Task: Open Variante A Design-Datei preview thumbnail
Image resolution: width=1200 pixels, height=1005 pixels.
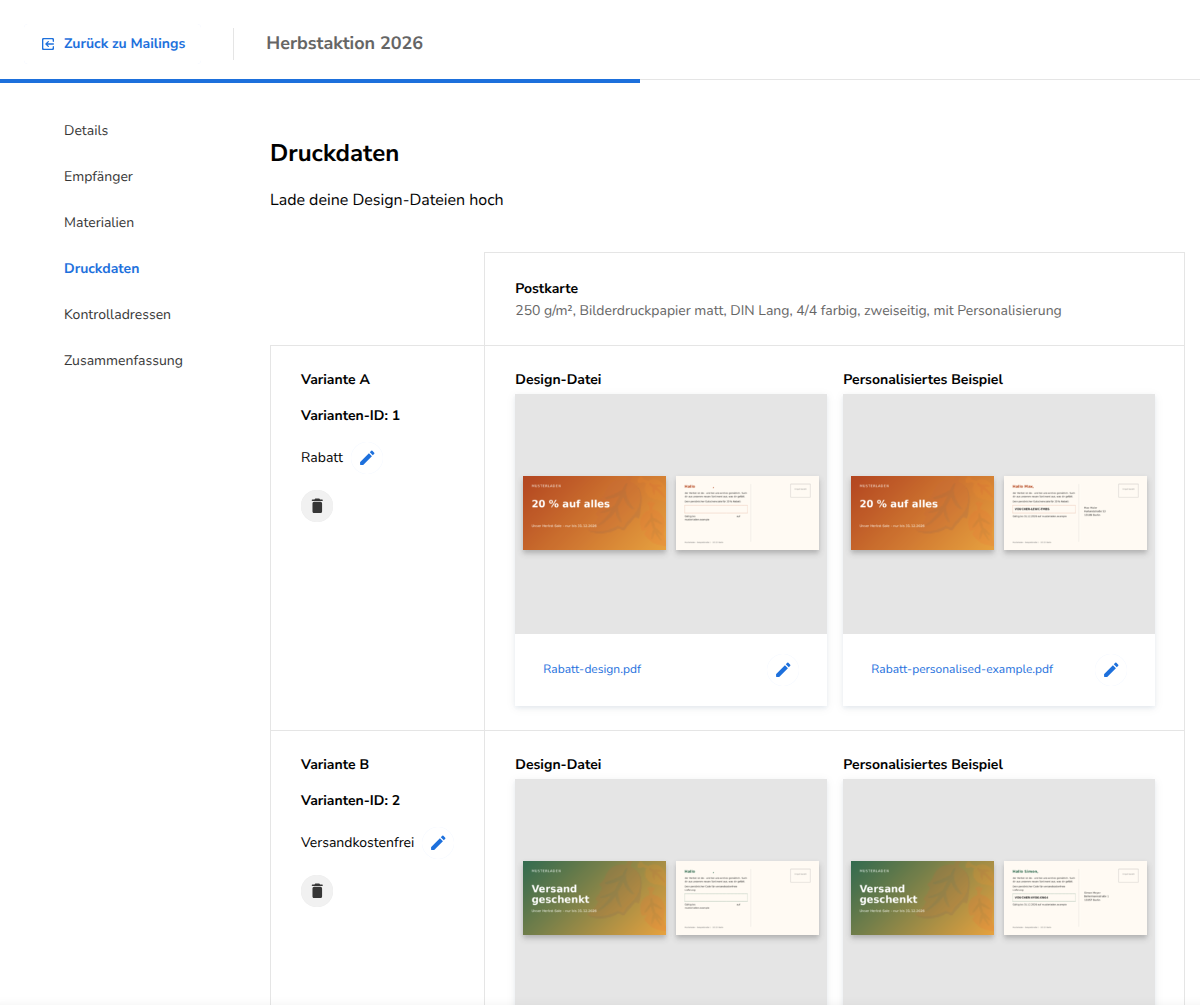Action: [671, 514]
